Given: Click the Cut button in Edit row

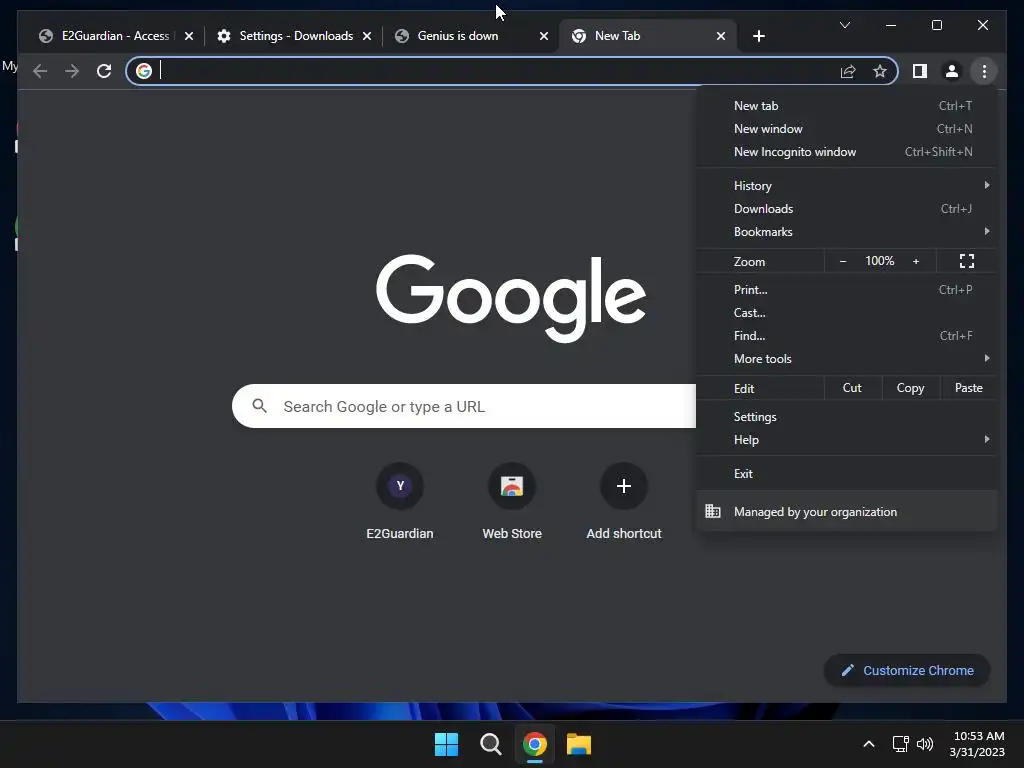Looking at the screenshot, I should click(852, 388).
